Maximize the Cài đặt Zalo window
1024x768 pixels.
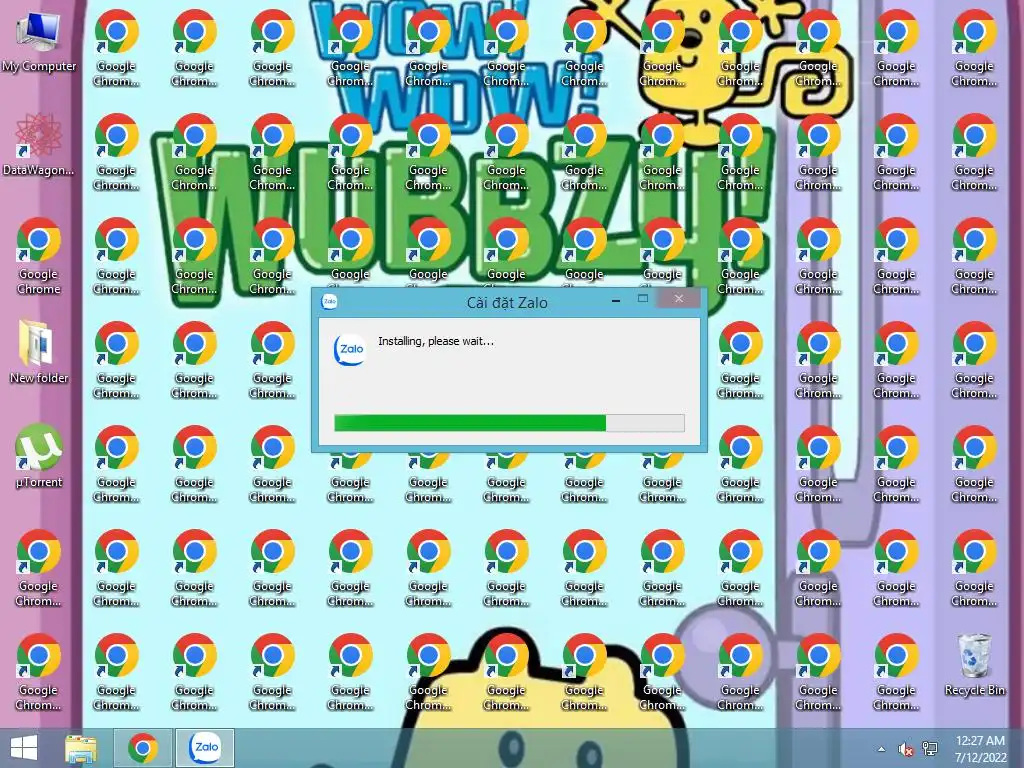point(643,298)
